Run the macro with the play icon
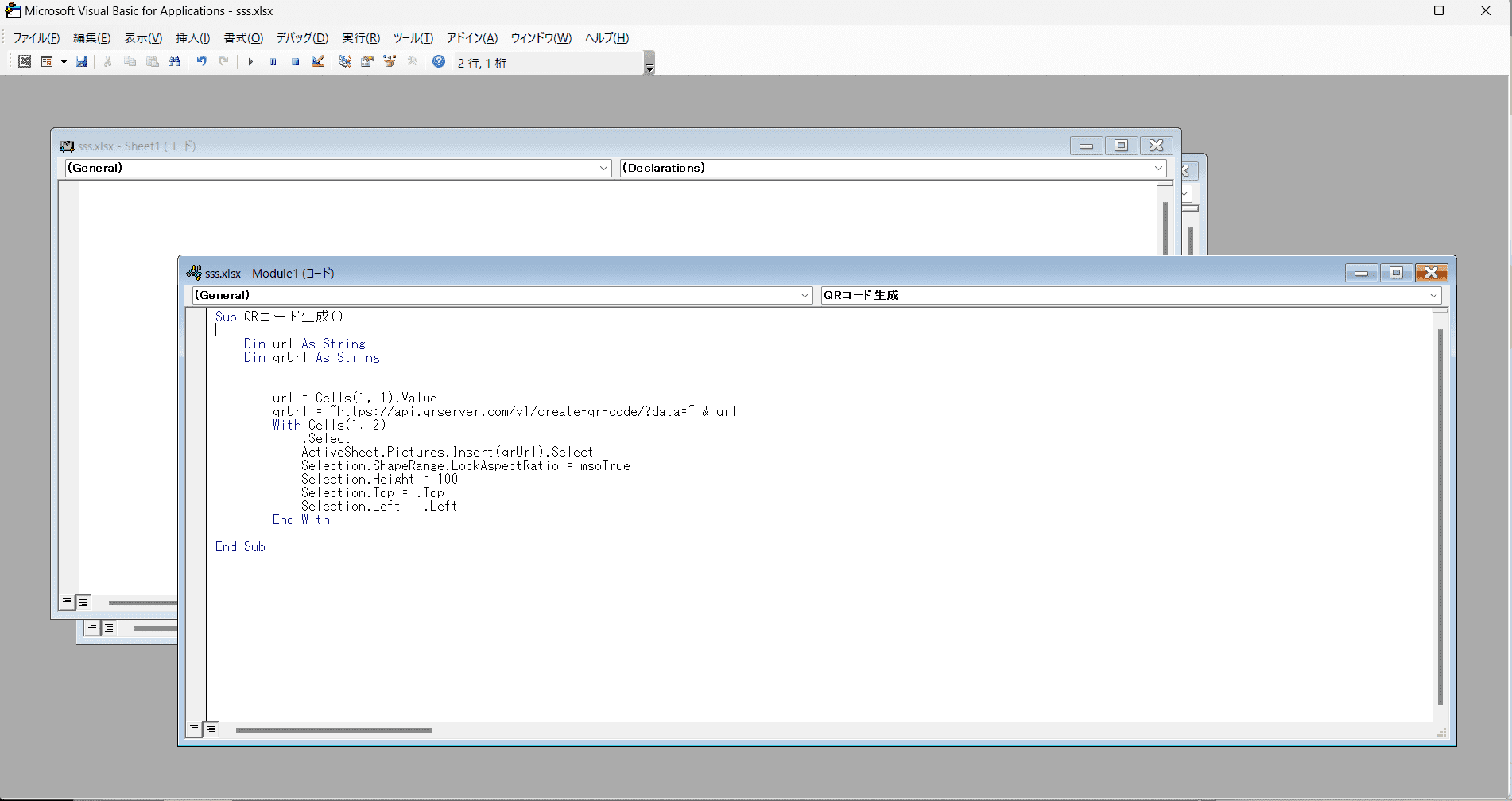Image resolution: width=1512 pixels, height=801 pixels. (250, 62)
